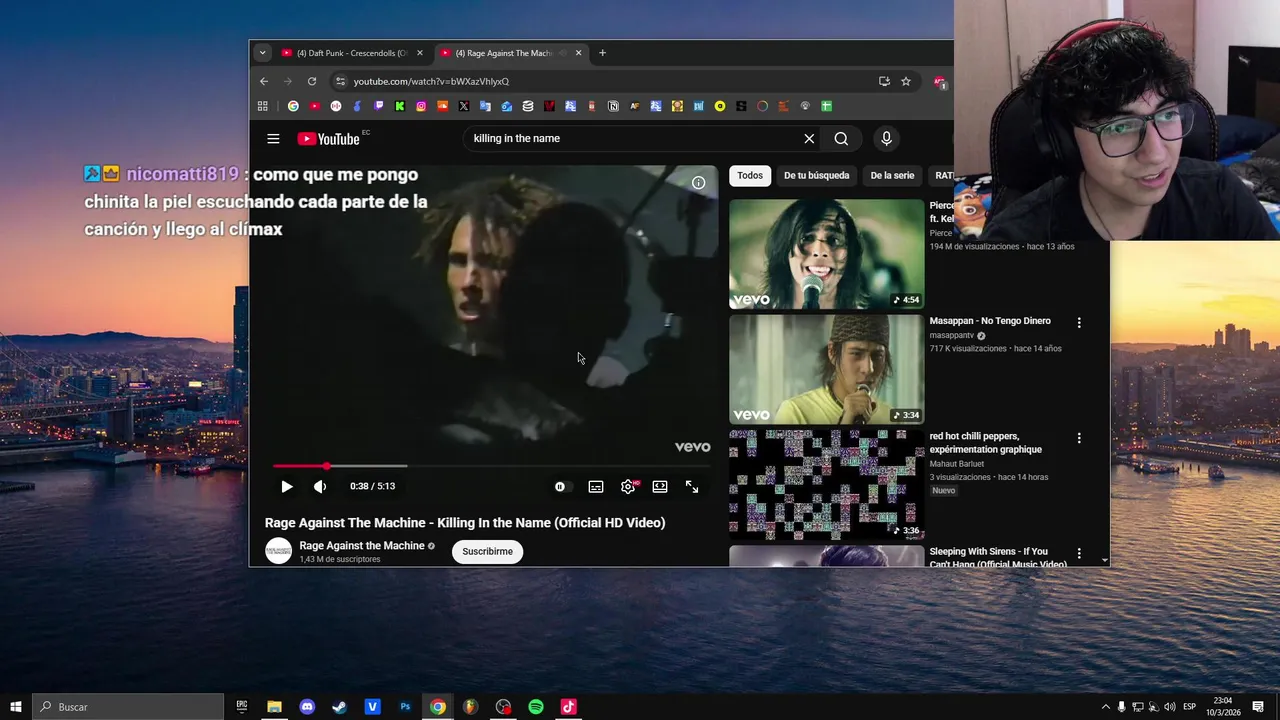Open a new browser tab

tap(602, 53)
